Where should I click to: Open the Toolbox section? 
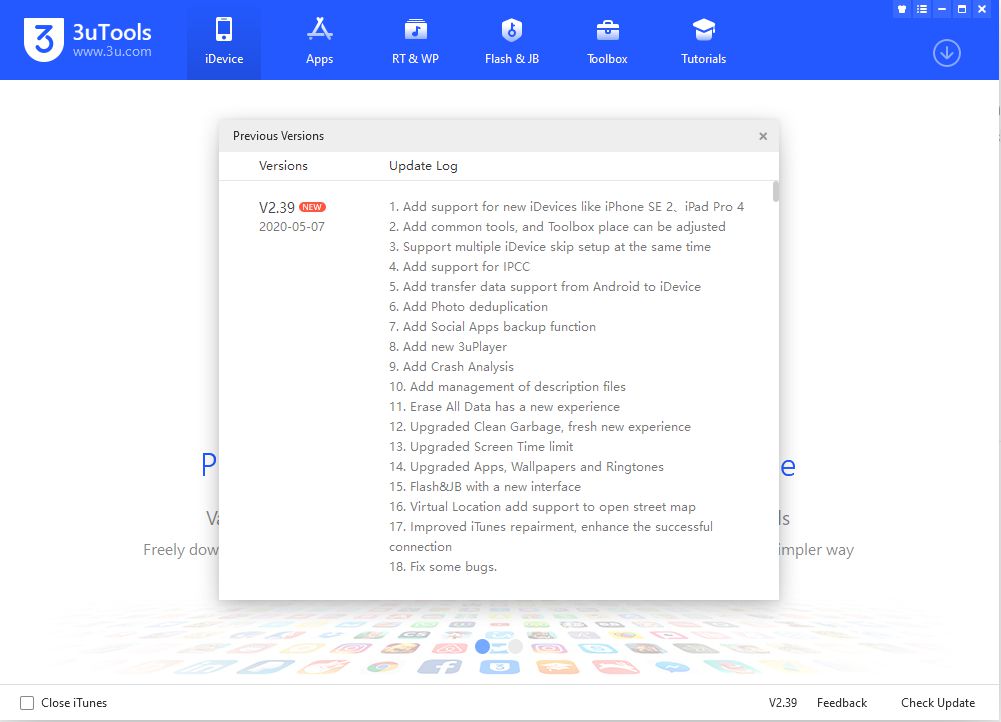coord(607,41)
